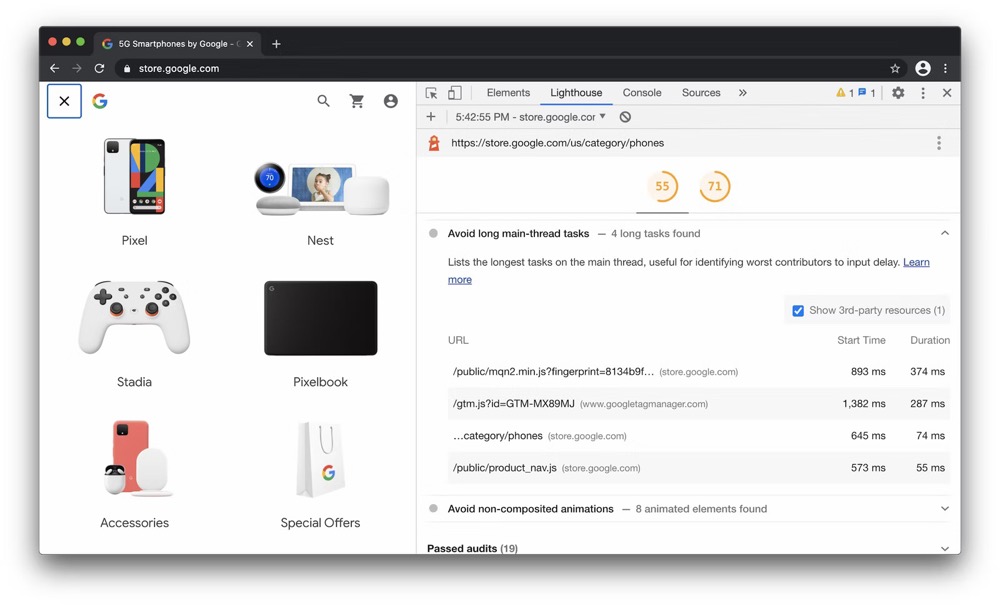Bookmark this page with the star icon

tap(895, 68)
